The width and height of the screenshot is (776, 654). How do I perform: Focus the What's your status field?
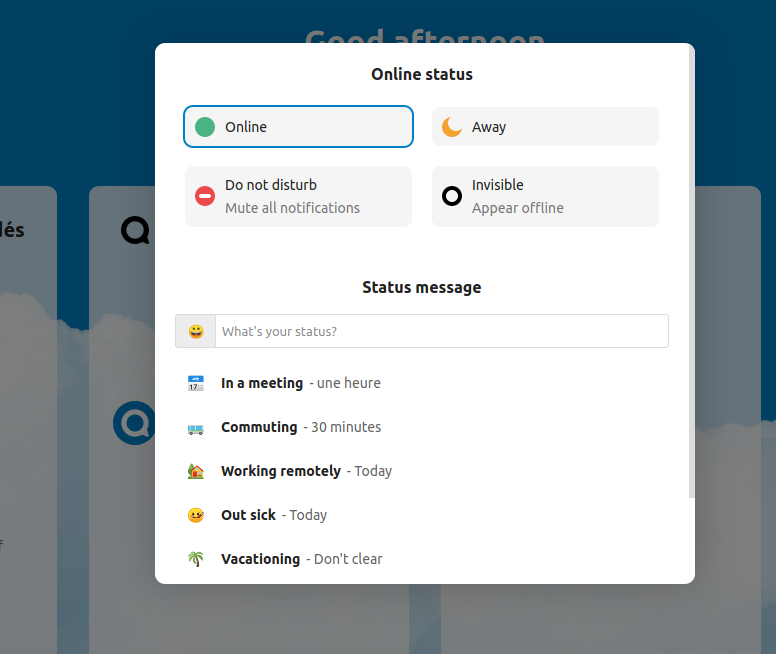[x=440, y=331]
